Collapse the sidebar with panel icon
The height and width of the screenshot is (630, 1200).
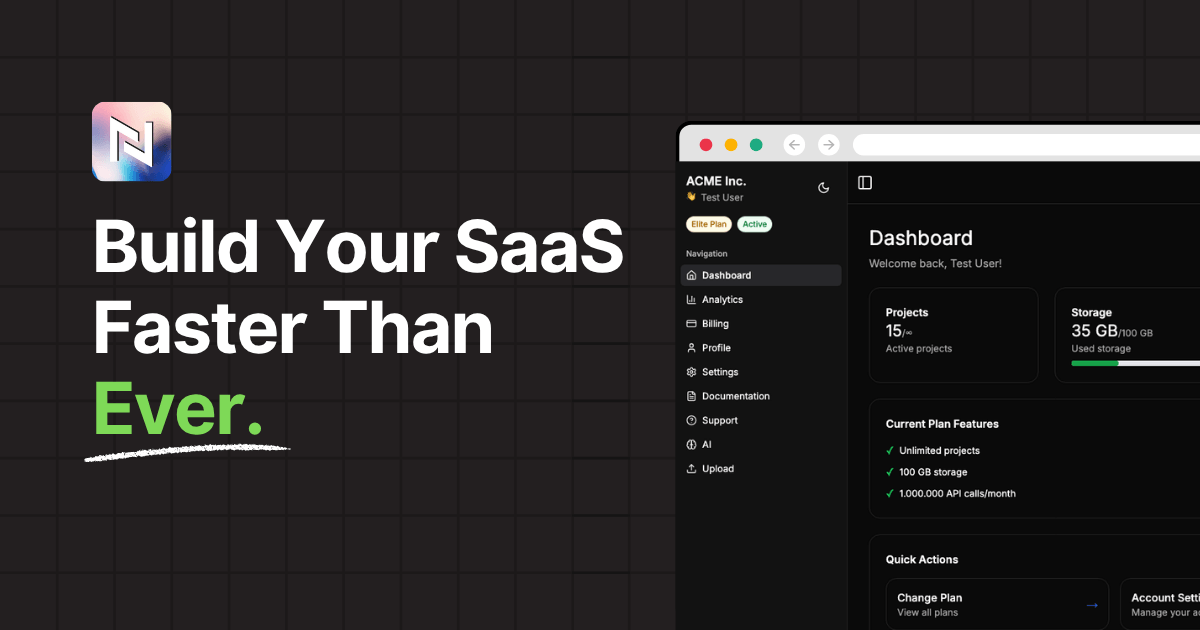pyautogui.click(x=865, y=182)
